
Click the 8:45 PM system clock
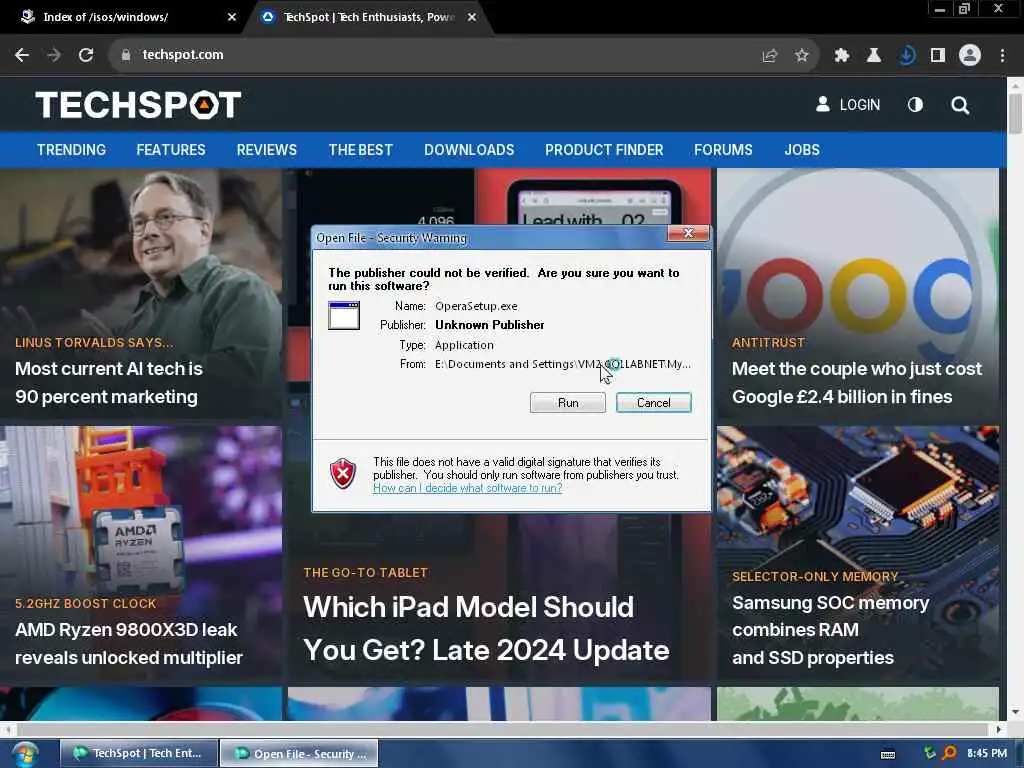pos(987,753)
